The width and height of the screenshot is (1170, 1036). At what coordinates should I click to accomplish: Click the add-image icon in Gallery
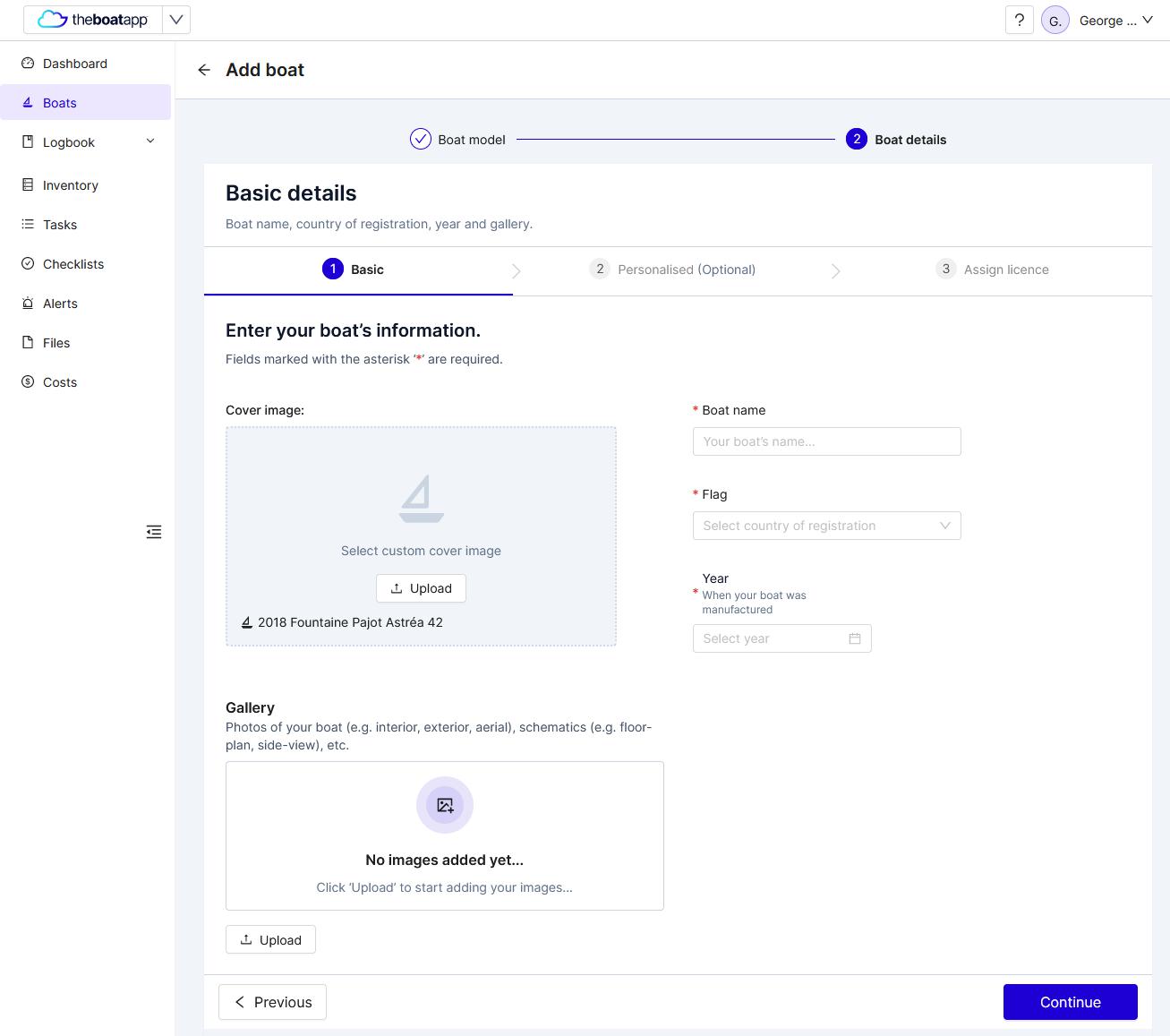click(445, 805)
